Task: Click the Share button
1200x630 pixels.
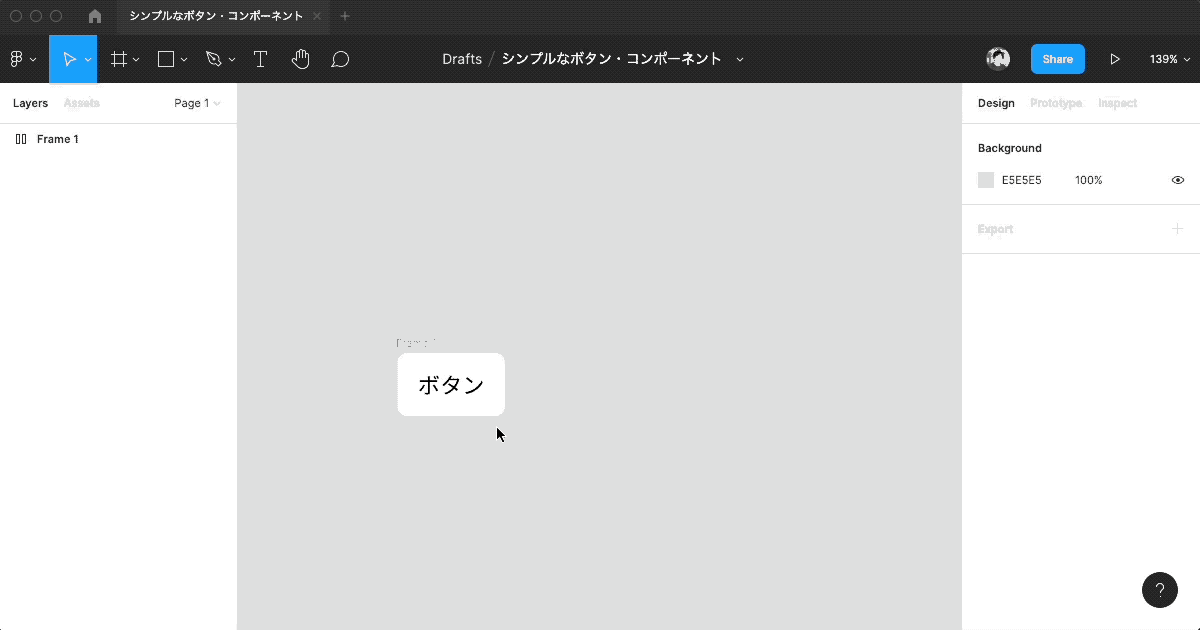Action: pos(1057,58)
